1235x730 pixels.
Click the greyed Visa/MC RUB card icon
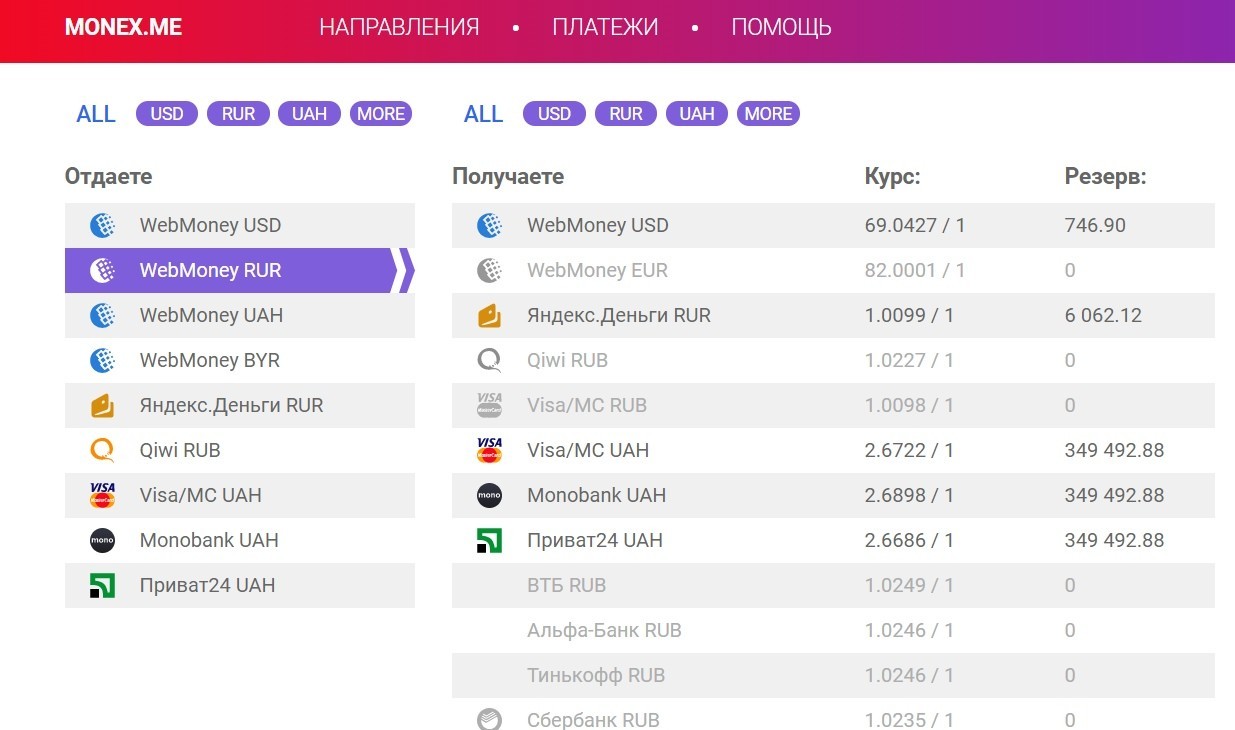click(489, 405)
